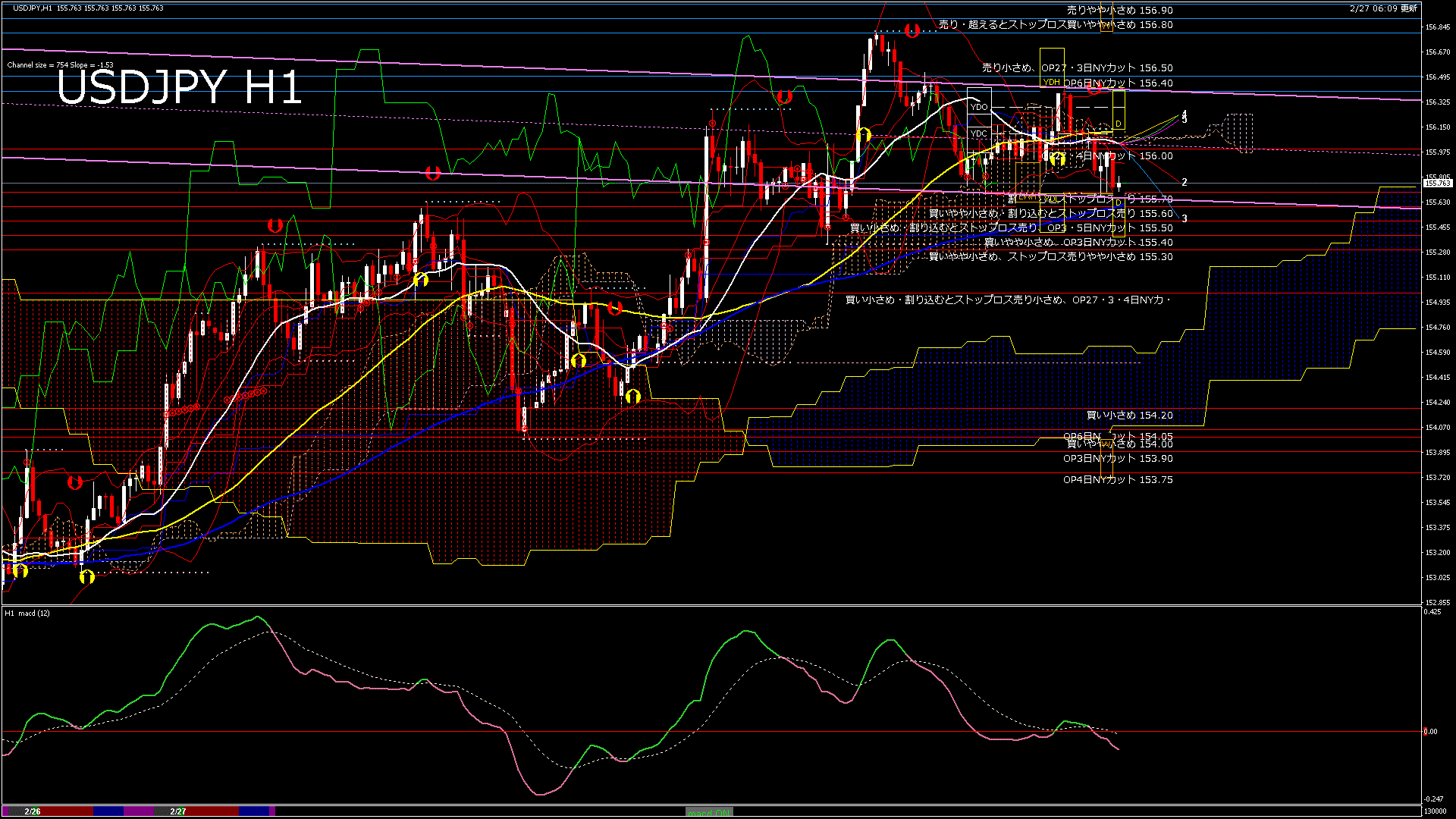
Task: Select the red down-arrow beside the 156.80 label
Action: [912, 30]
